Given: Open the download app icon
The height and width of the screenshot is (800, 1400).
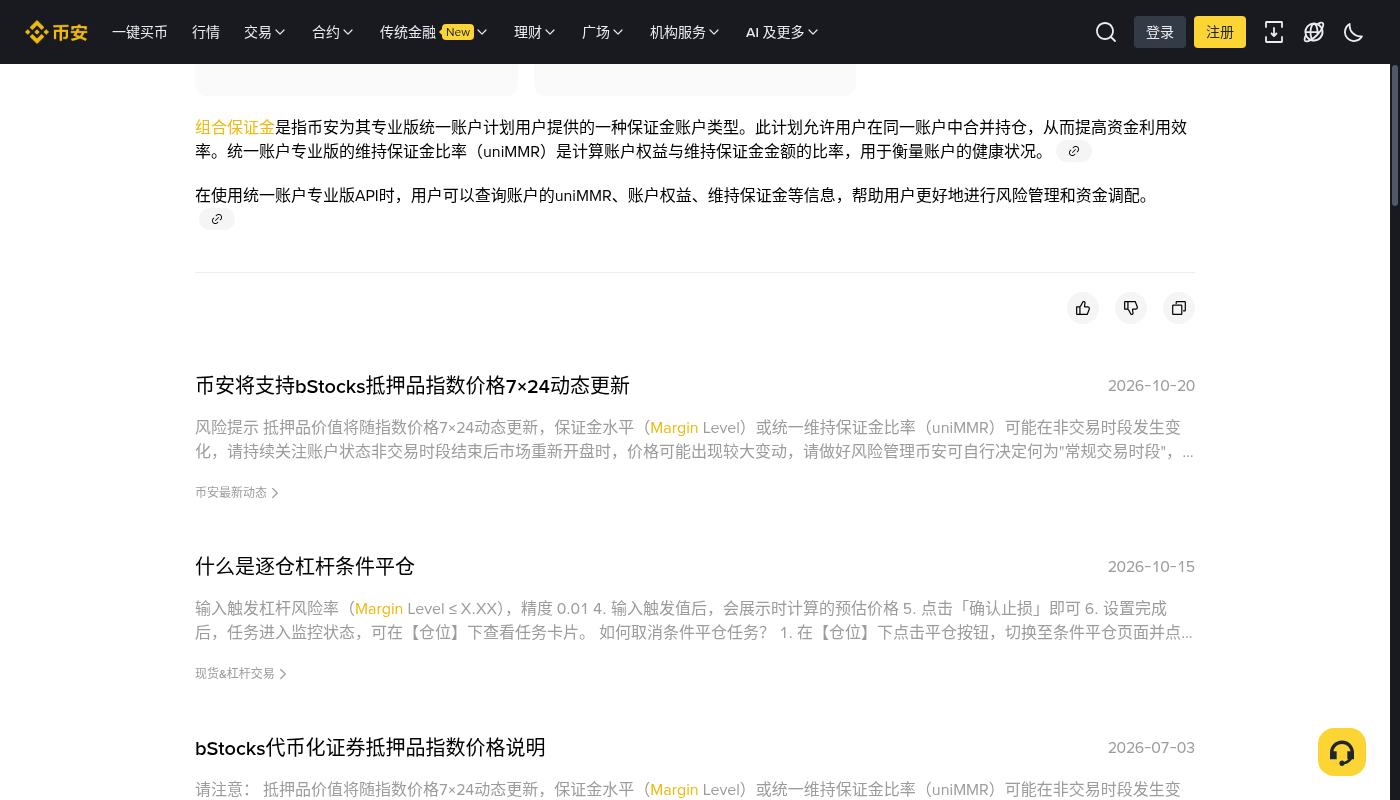Looking at the screenshot, I should 1274,32.
